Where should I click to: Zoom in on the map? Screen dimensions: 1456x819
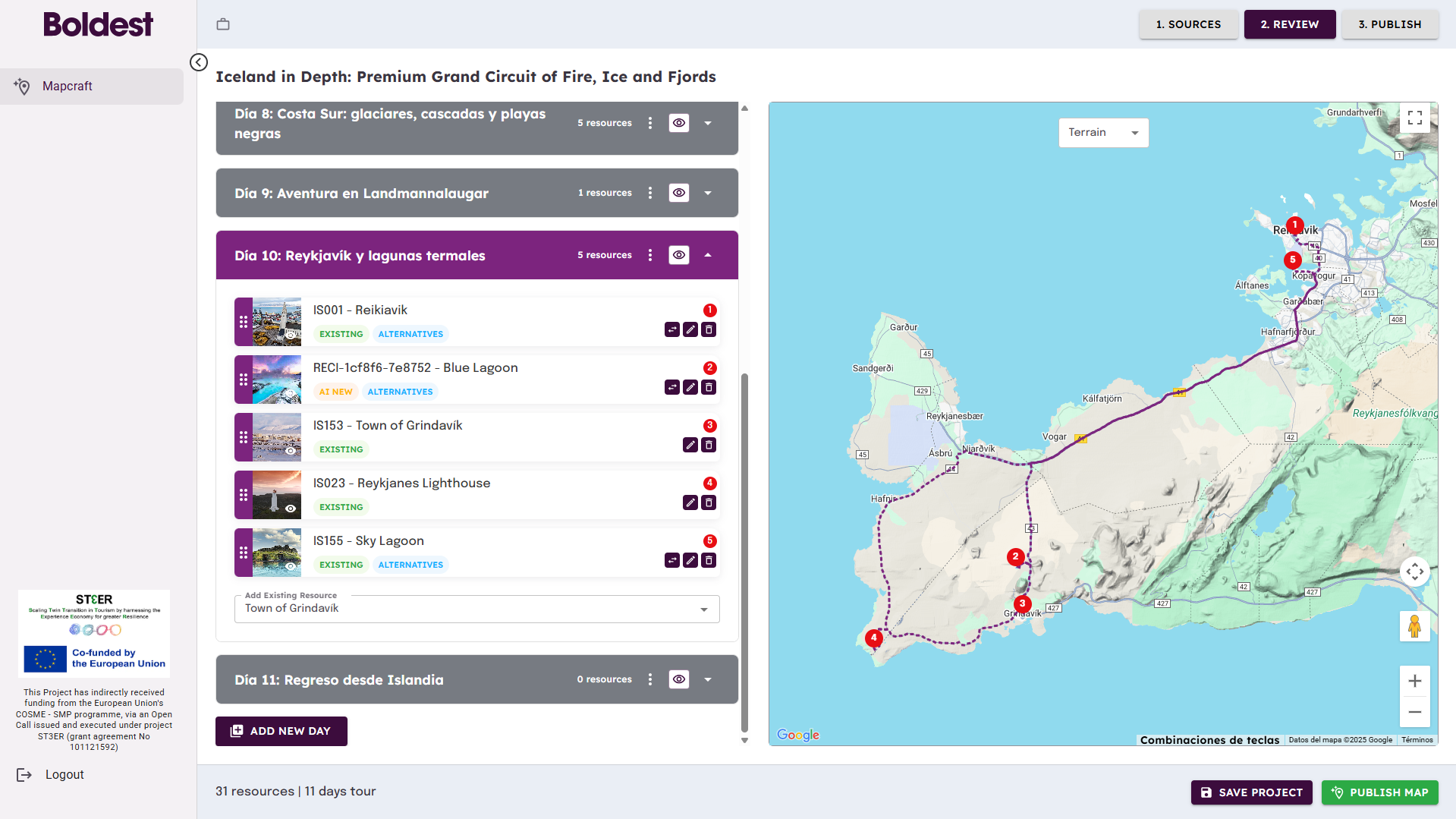pyautogui.click(x=1414, y=682)
